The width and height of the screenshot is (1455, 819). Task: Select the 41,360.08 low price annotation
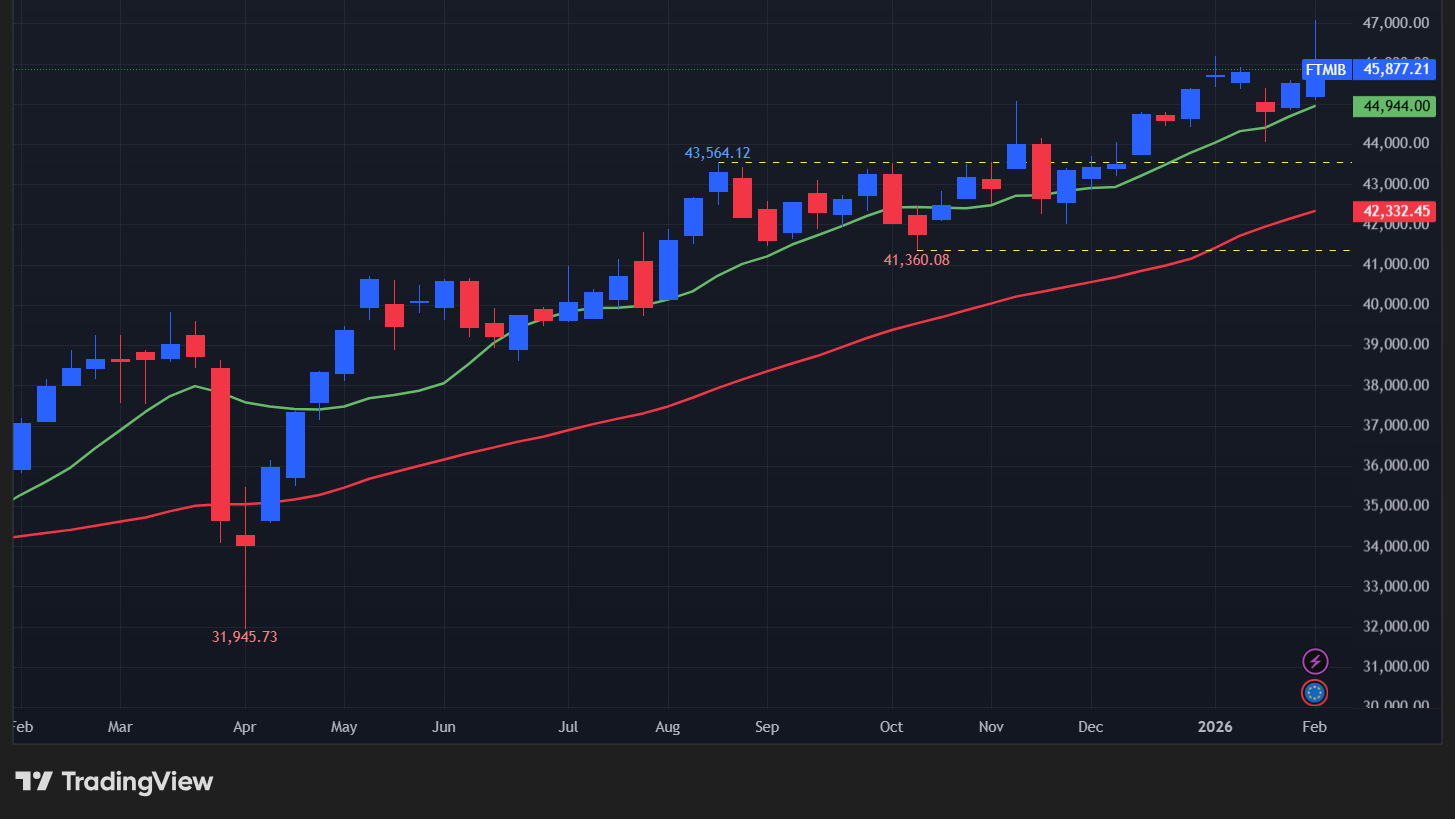tap(916, 260)
